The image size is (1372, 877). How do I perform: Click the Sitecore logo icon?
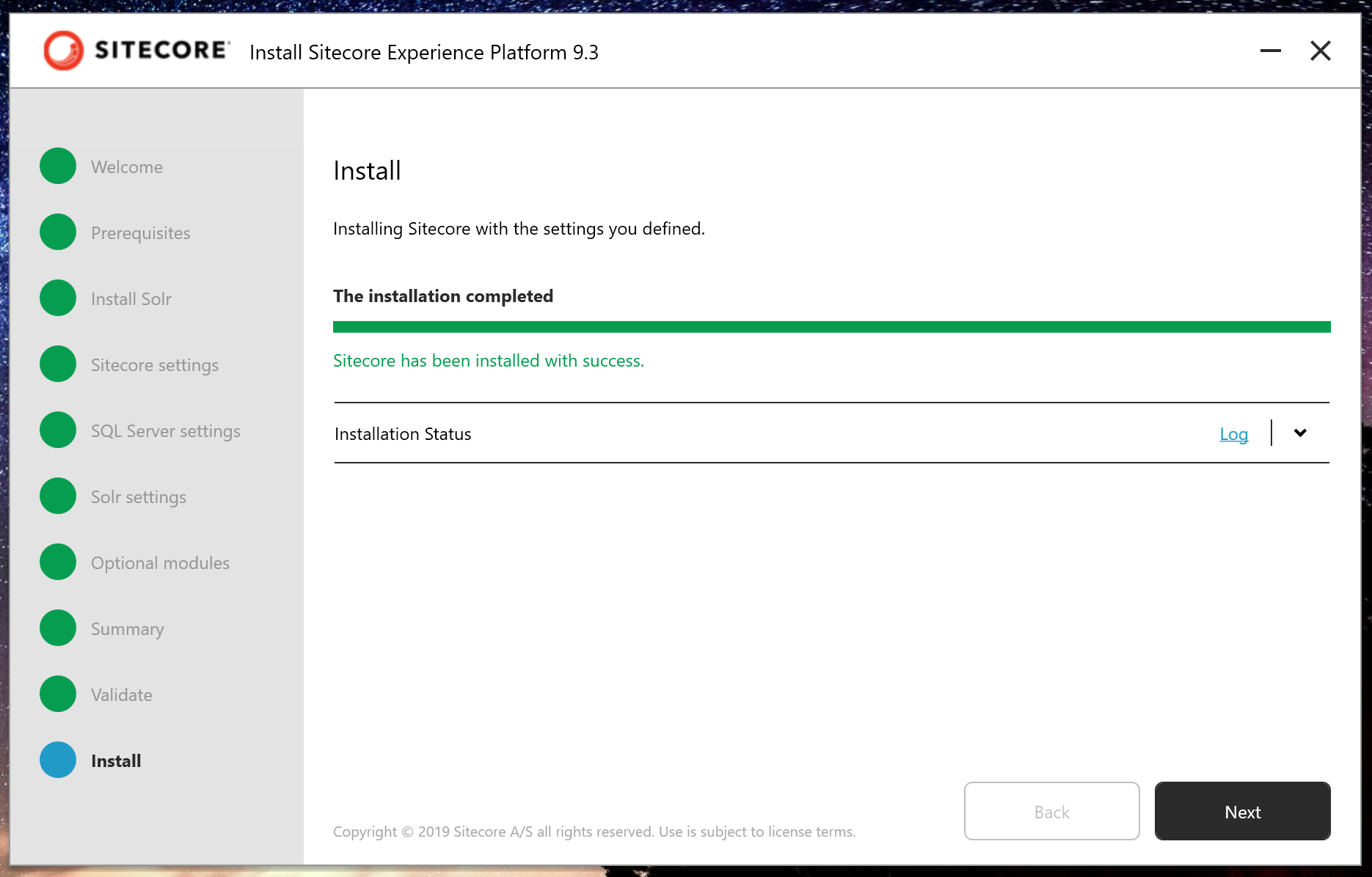(64, 50)
